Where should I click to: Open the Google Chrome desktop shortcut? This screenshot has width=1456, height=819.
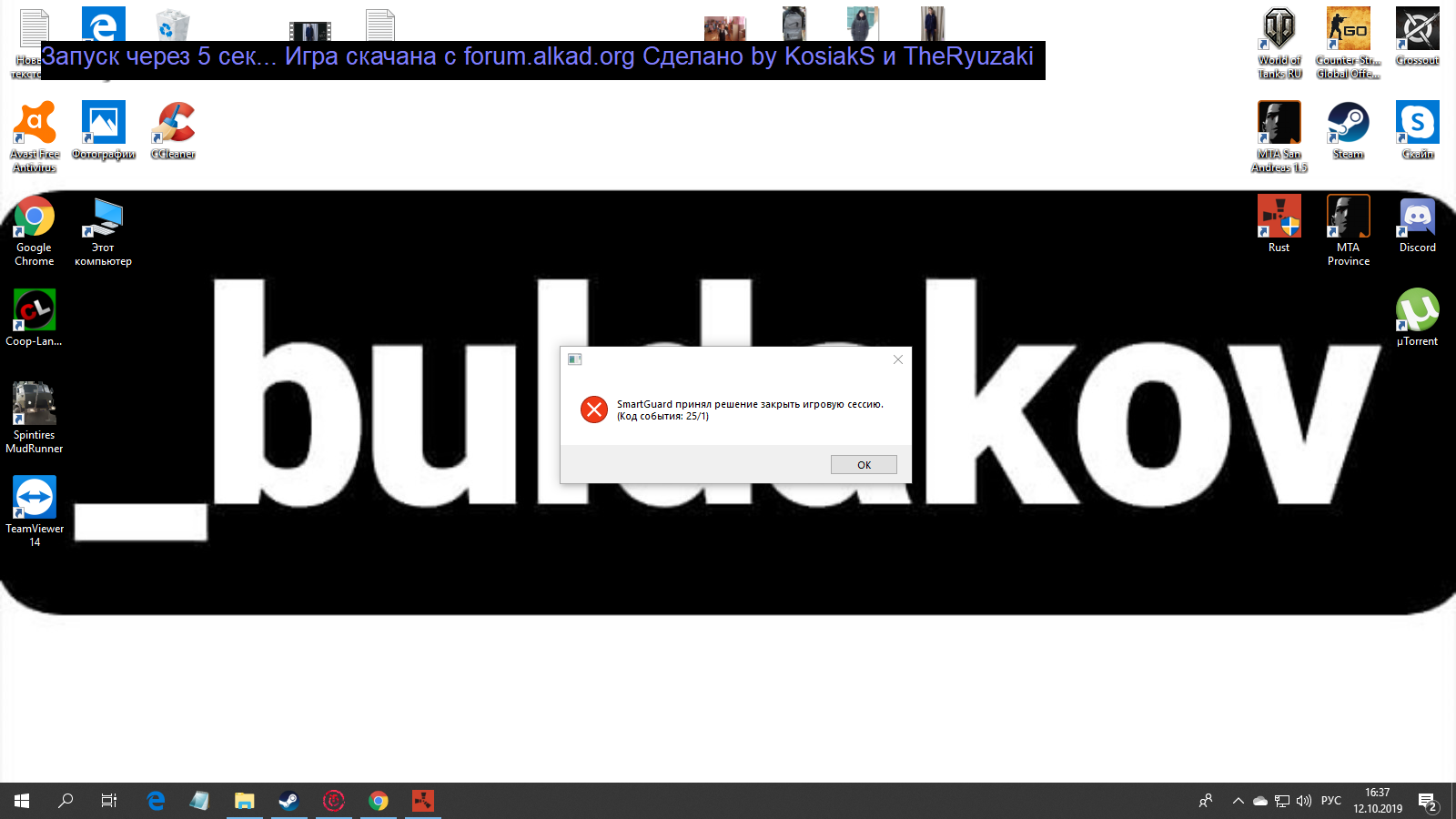tap(35, 218)
